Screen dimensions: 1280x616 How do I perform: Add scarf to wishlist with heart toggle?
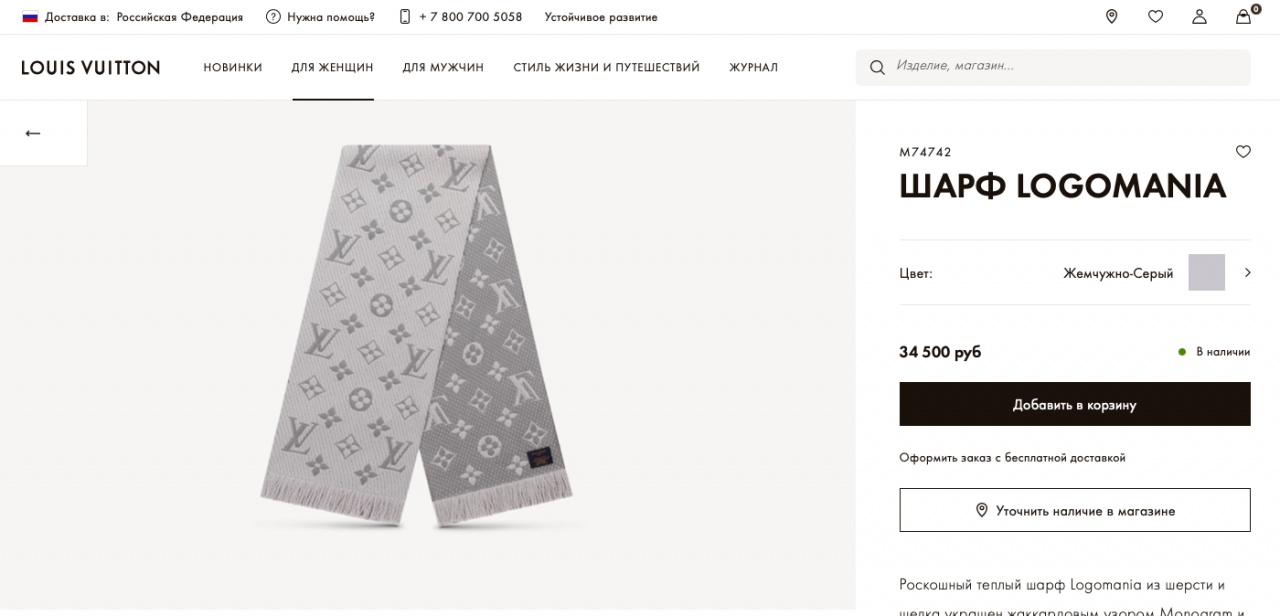[1243, 152]
